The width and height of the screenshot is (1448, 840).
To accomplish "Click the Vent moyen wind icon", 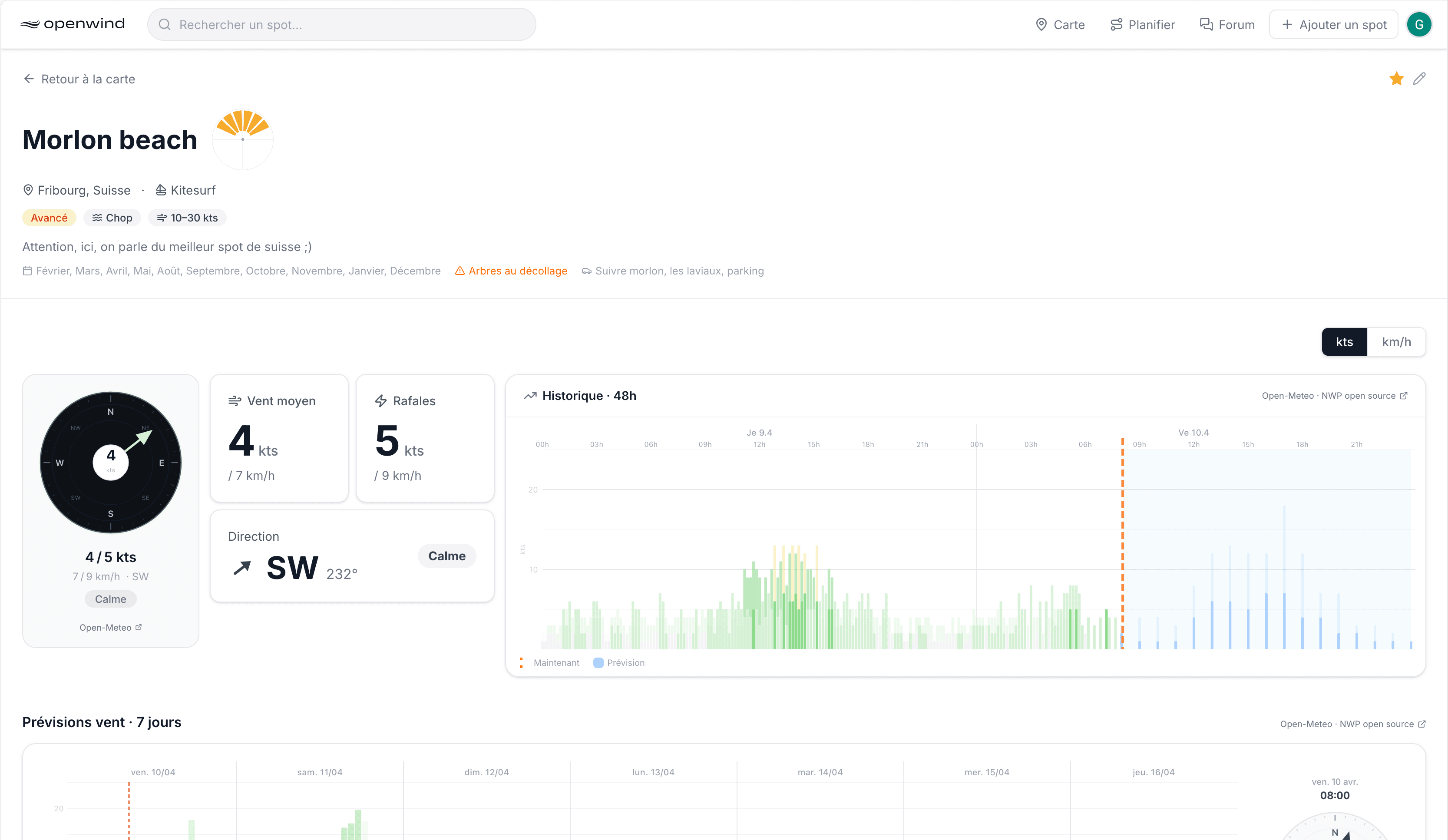I will point(235,401).
